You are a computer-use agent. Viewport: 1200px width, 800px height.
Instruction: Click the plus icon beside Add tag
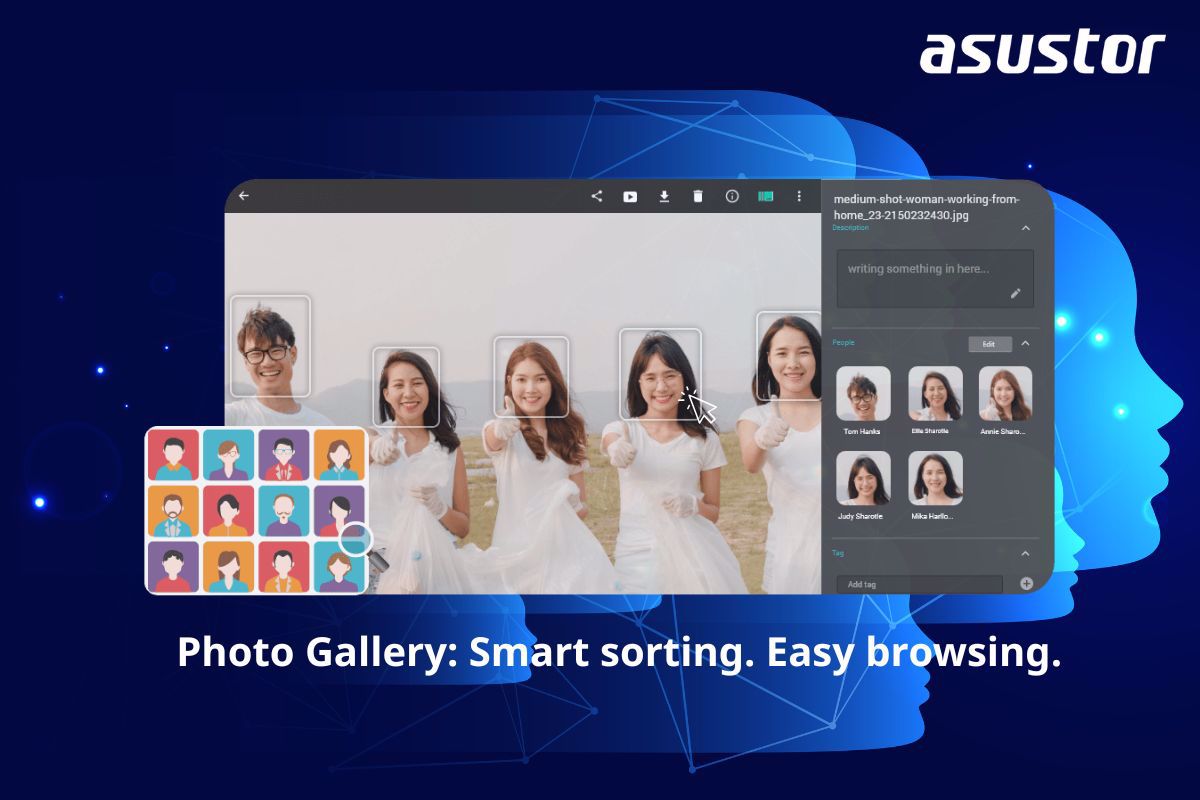[x=1026, y=583]
